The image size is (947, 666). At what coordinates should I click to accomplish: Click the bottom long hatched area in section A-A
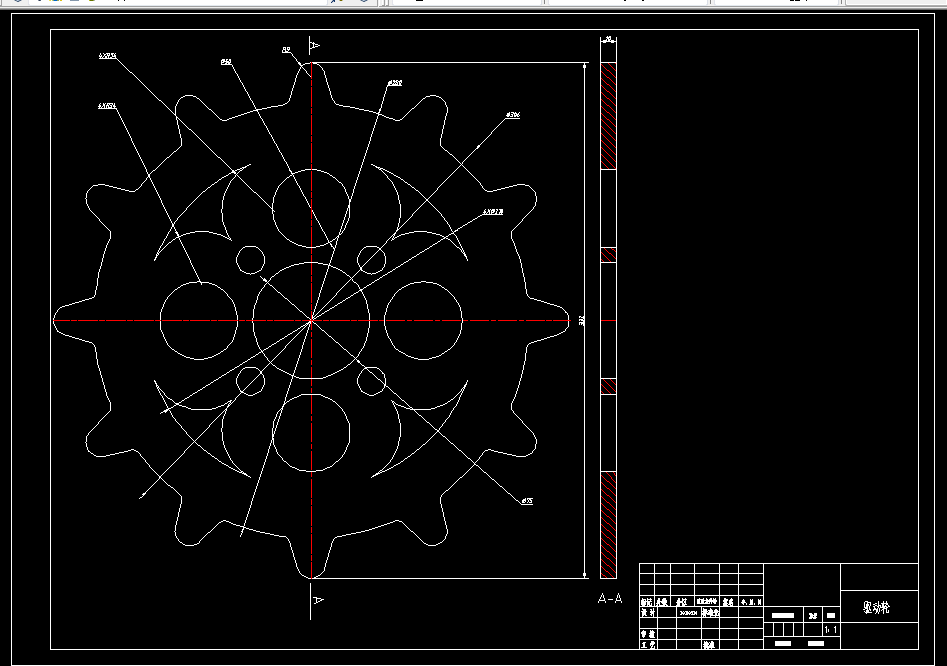pos(608,525)
